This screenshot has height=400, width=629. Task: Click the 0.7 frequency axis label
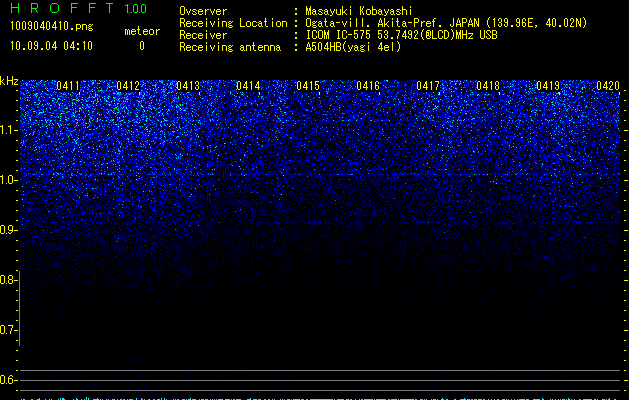click(x=8, y=330)
